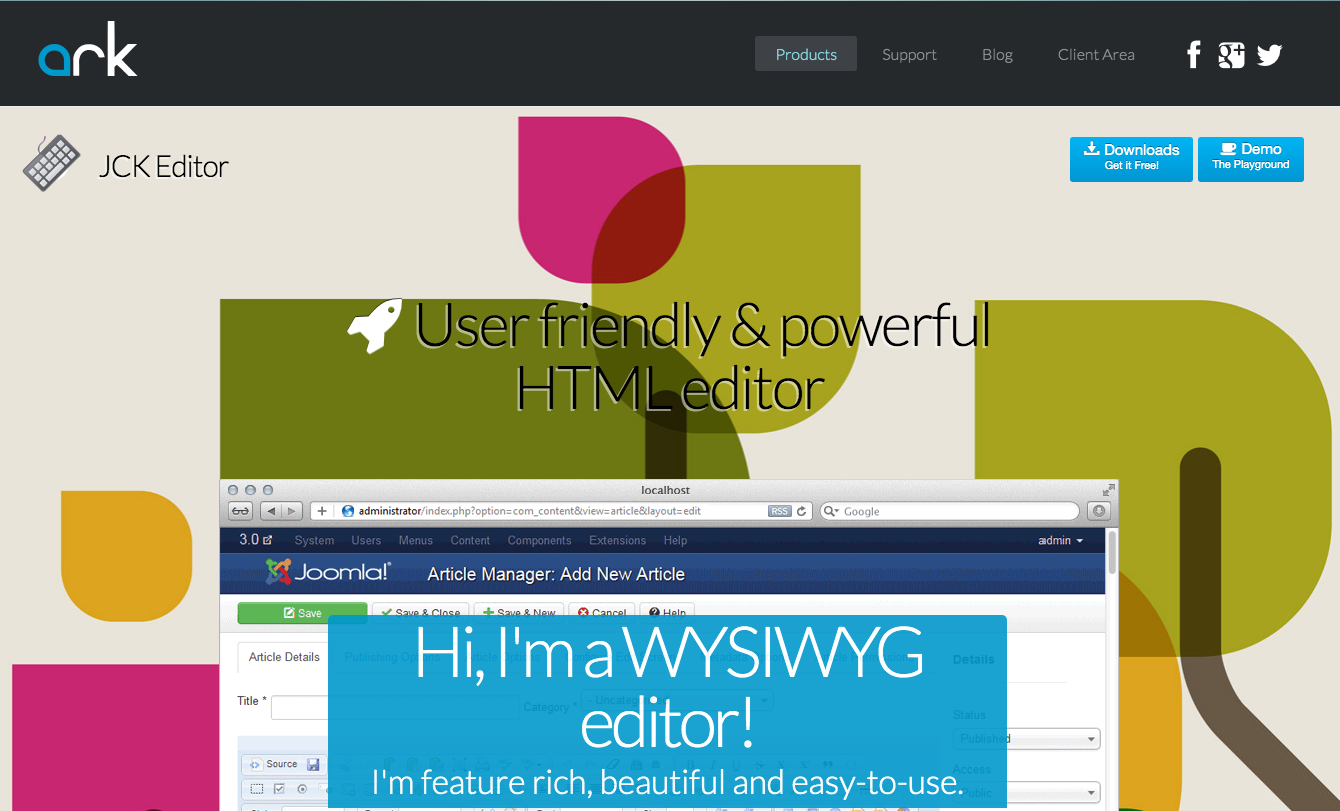Select the Article Details tab

(284, 657)
